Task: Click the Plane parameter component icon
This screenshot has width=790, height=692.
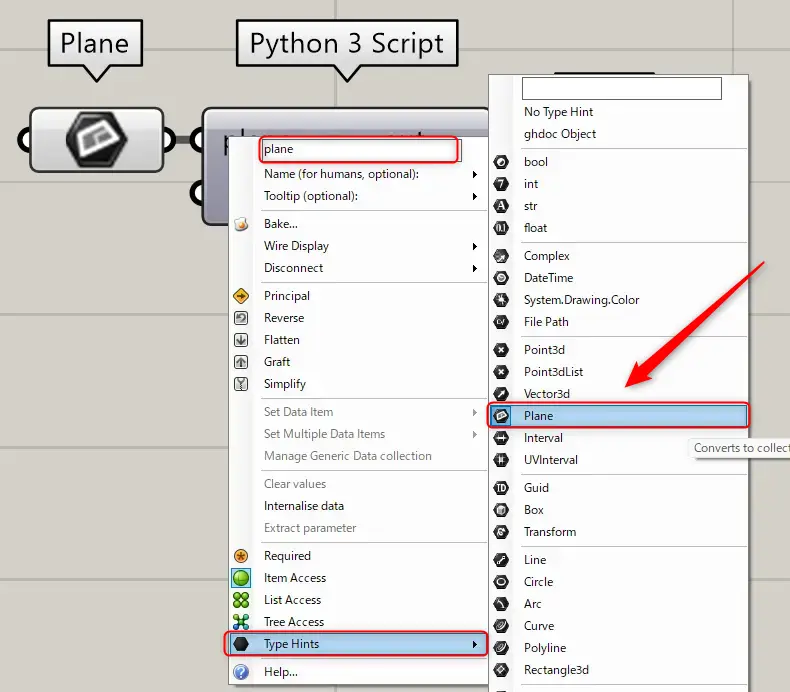Action: point(96,140)
